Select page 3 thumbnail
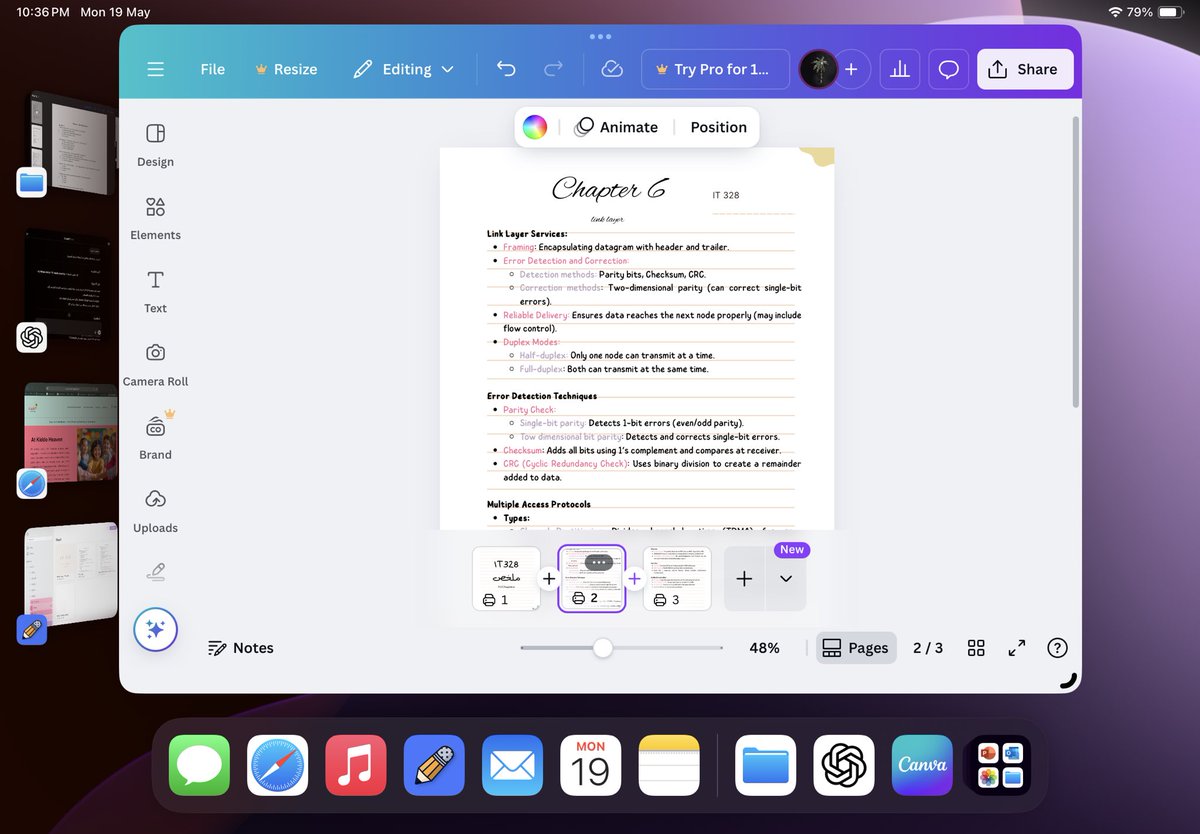 [677, 578]
